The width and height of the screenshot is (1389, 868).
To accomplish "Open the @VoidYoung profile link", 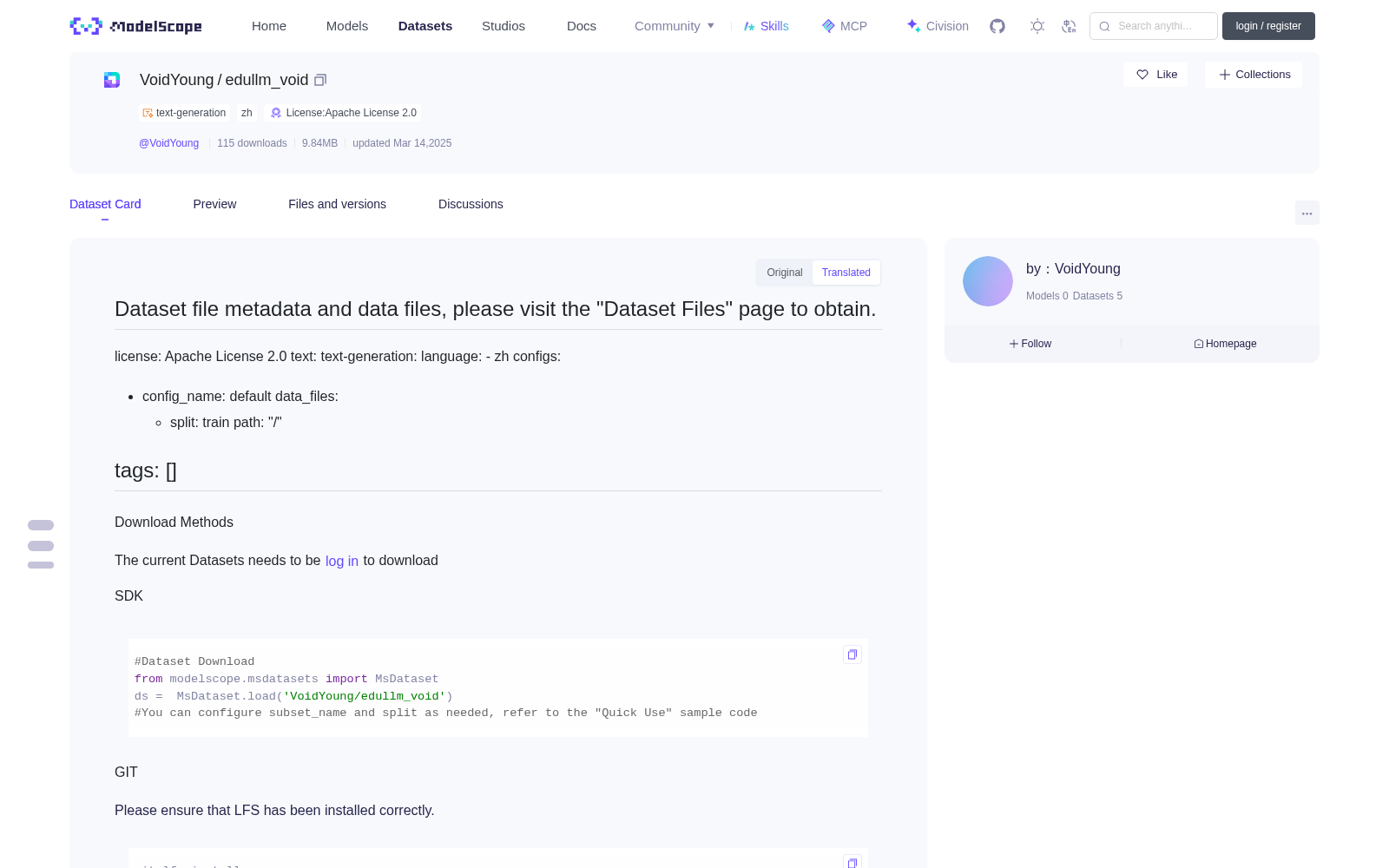I will pyautogui.click(x=168, y=143).
